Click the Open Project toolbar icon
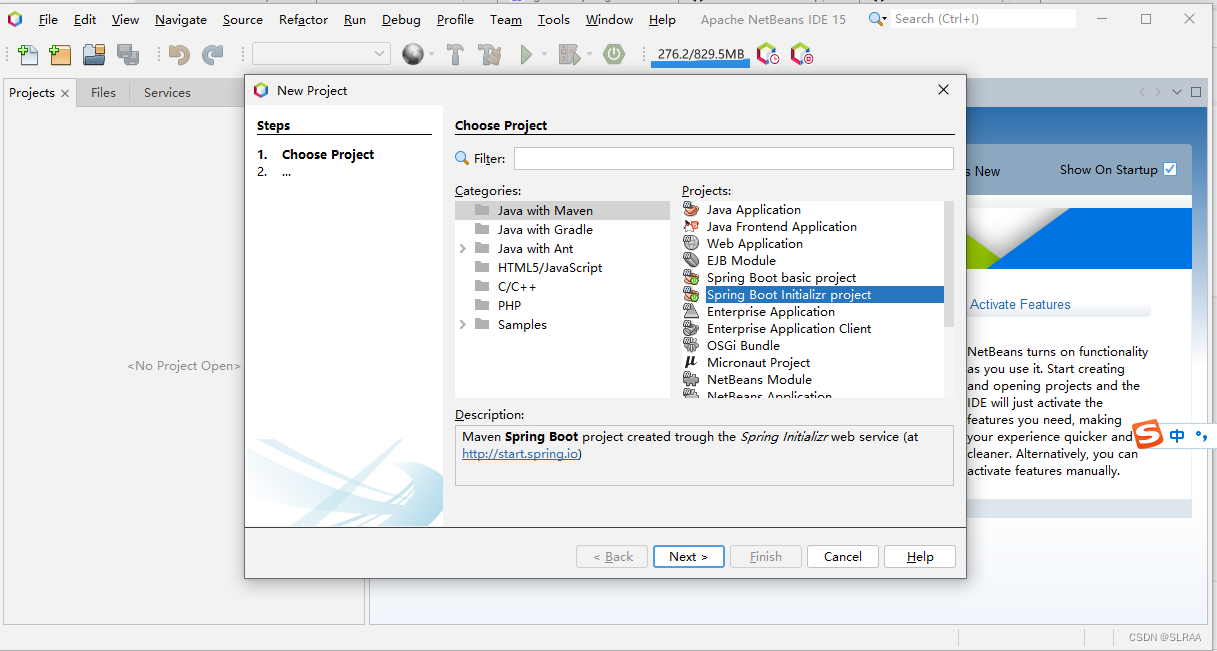Image resolution: width=1217 pixels, height=651 pixels. pos(94,55)
